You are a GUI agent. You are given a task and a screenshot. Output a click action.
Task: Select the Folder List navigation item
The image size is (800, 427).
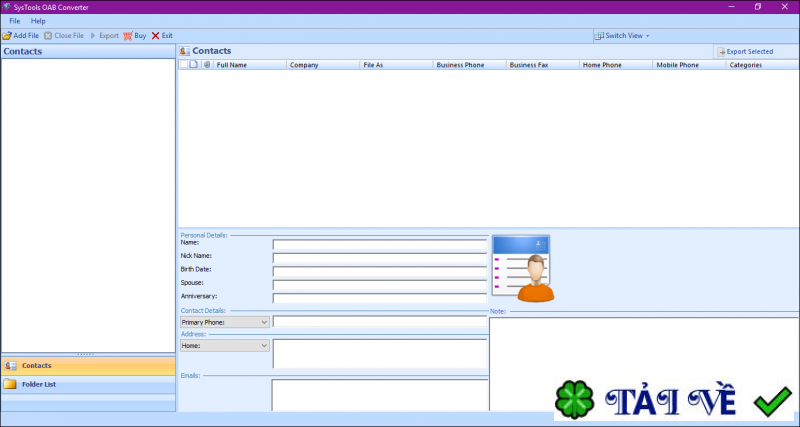coord(88,385)
